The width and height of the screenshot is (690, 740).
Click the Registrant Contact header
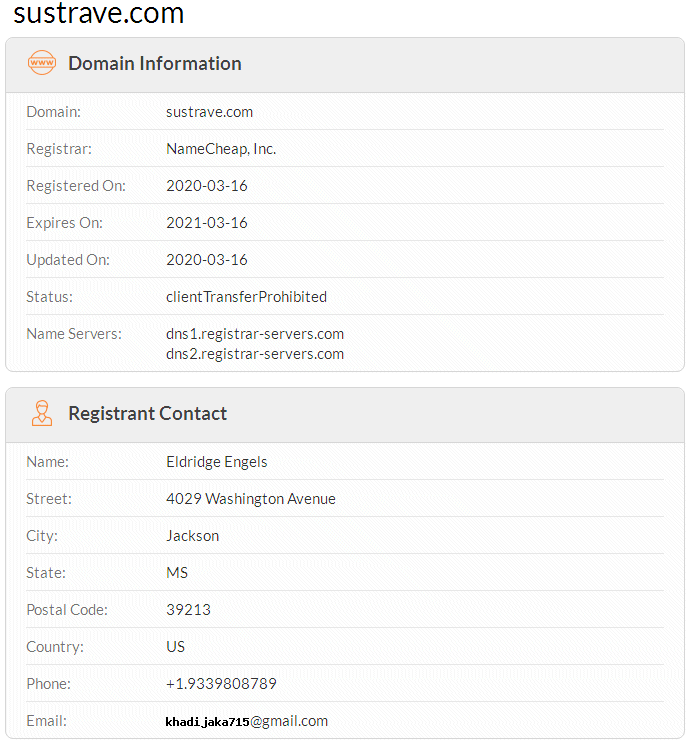point(147,413)
